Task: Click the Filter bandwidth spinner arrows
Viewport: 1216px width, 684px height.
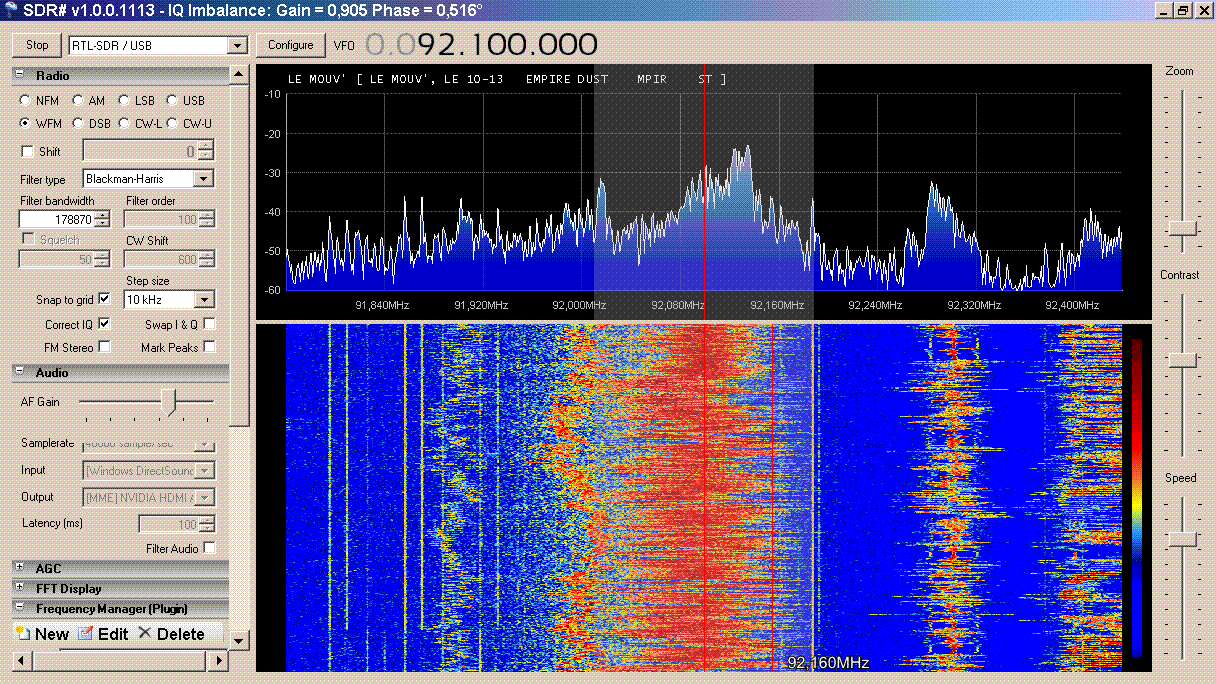Action: (101, 219)
